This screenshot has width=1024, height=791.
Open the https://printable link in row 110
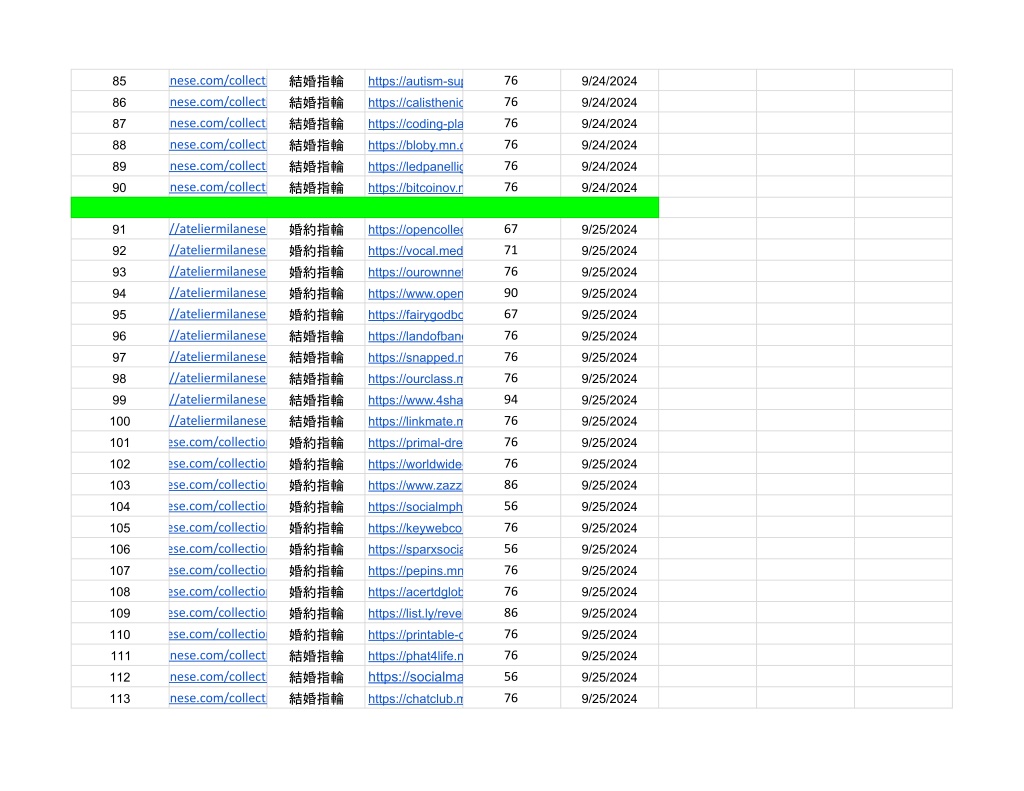415,635
